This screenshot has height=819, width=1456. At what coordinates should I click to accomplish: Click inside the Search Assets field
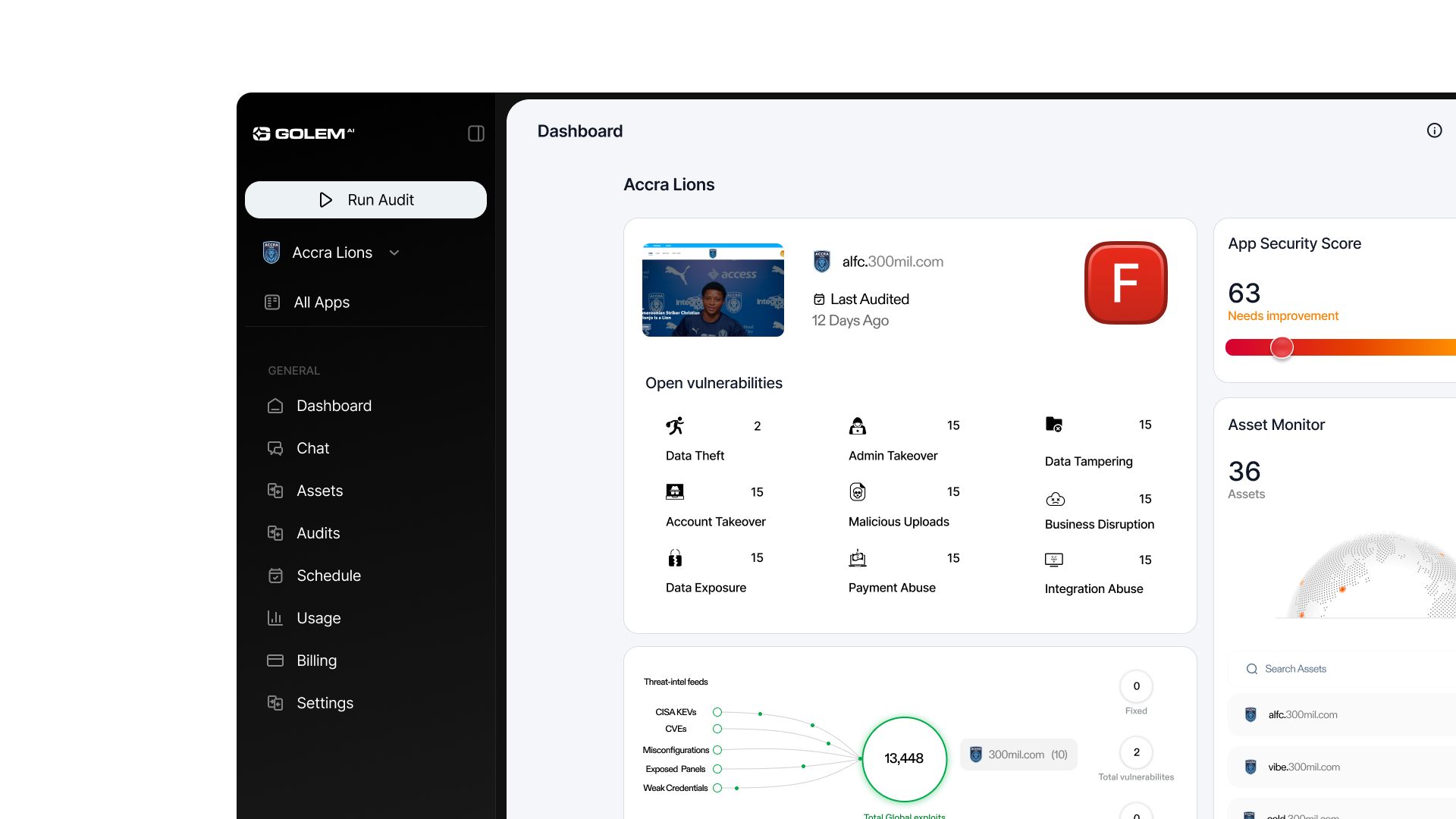(1342, 669)
